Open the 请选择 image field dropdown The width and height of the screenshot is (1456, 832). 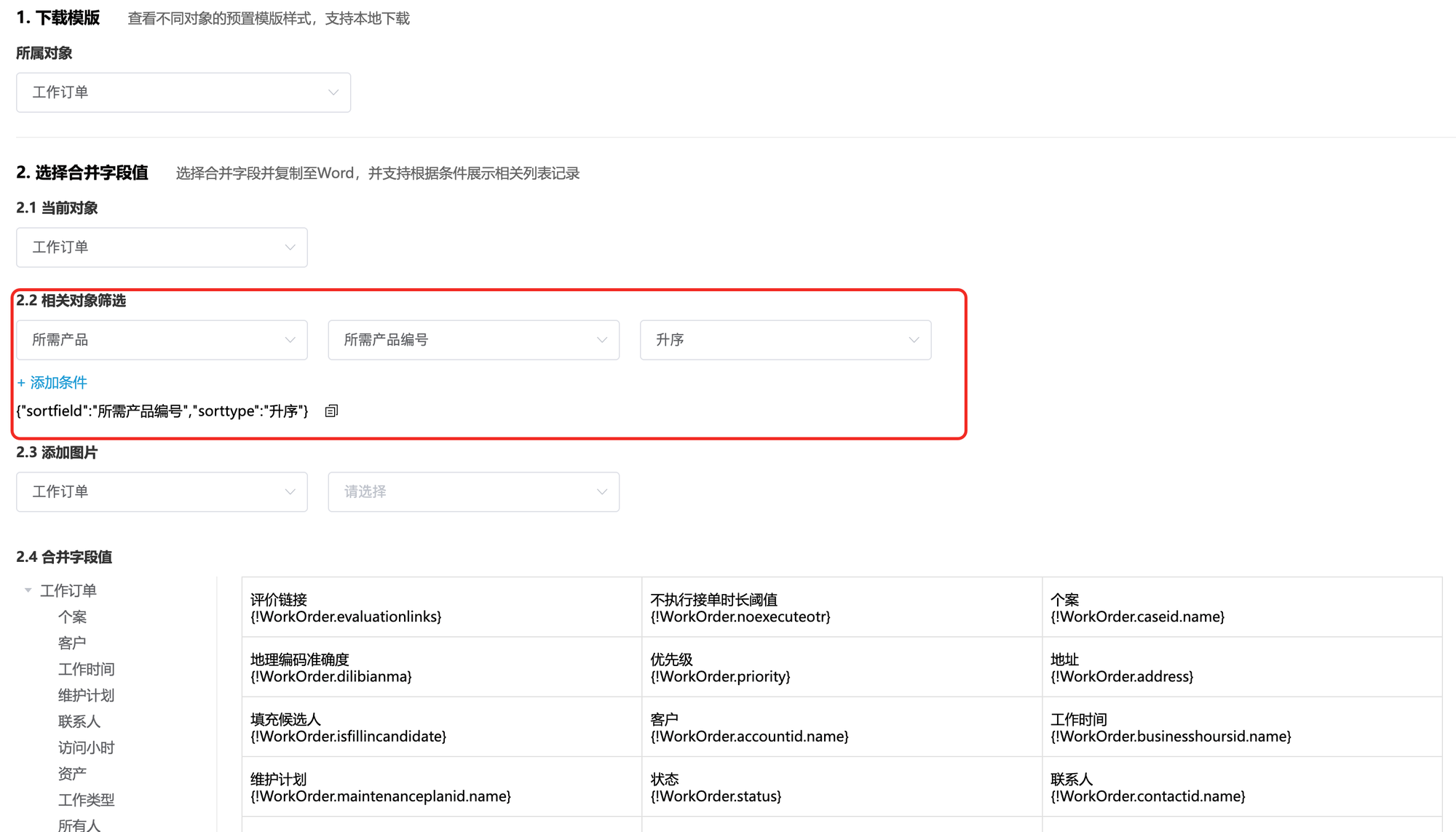pyautogui.click(x=473, y=492)
